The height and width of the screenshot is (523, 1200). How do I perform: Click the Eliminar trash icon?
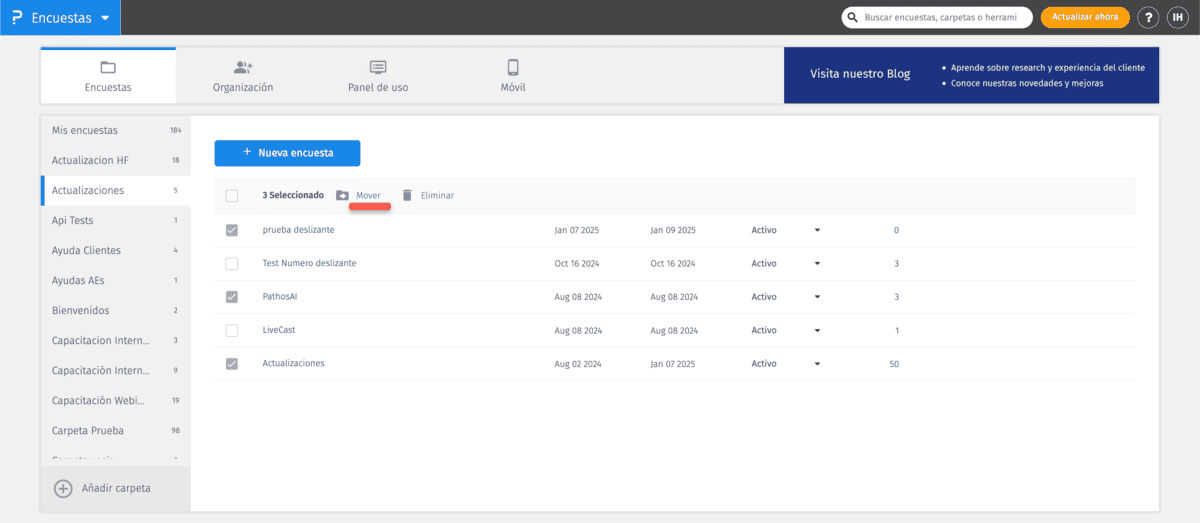(x=407, y=195)
